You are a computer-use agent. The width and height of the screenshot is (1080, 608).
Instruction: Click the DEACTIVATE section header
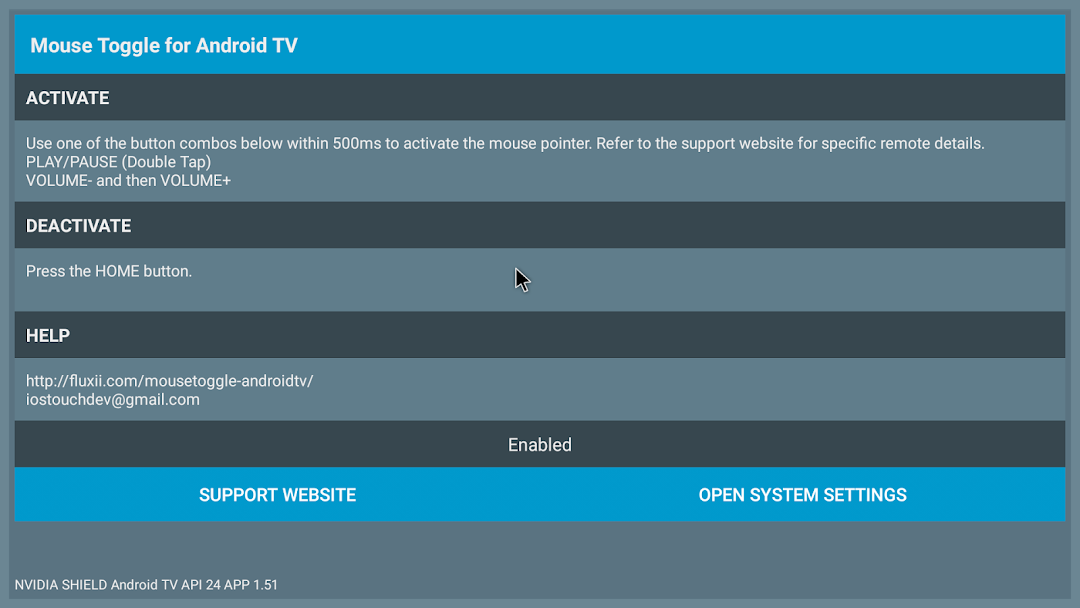click(x=540, y=225)
